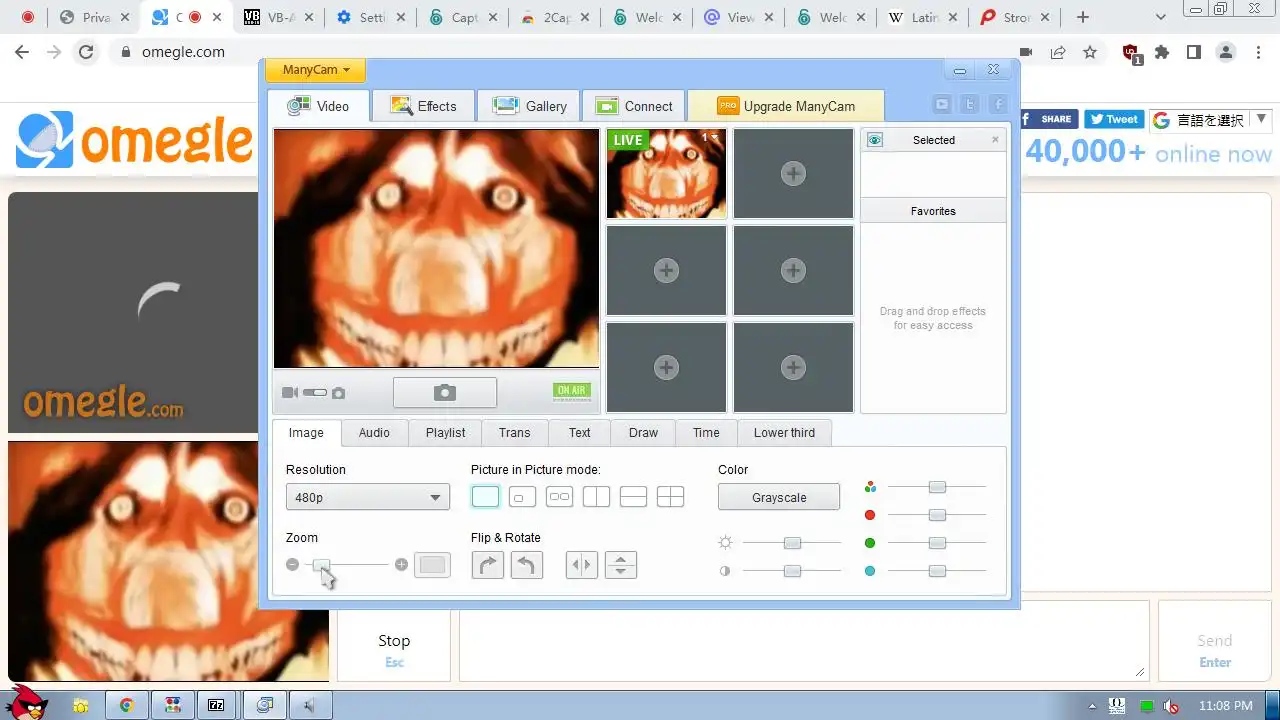The width and height of the screenshot is (1280, 720).
Task: Add a source to the middle-right empty slot
Action: coord(793,270)
